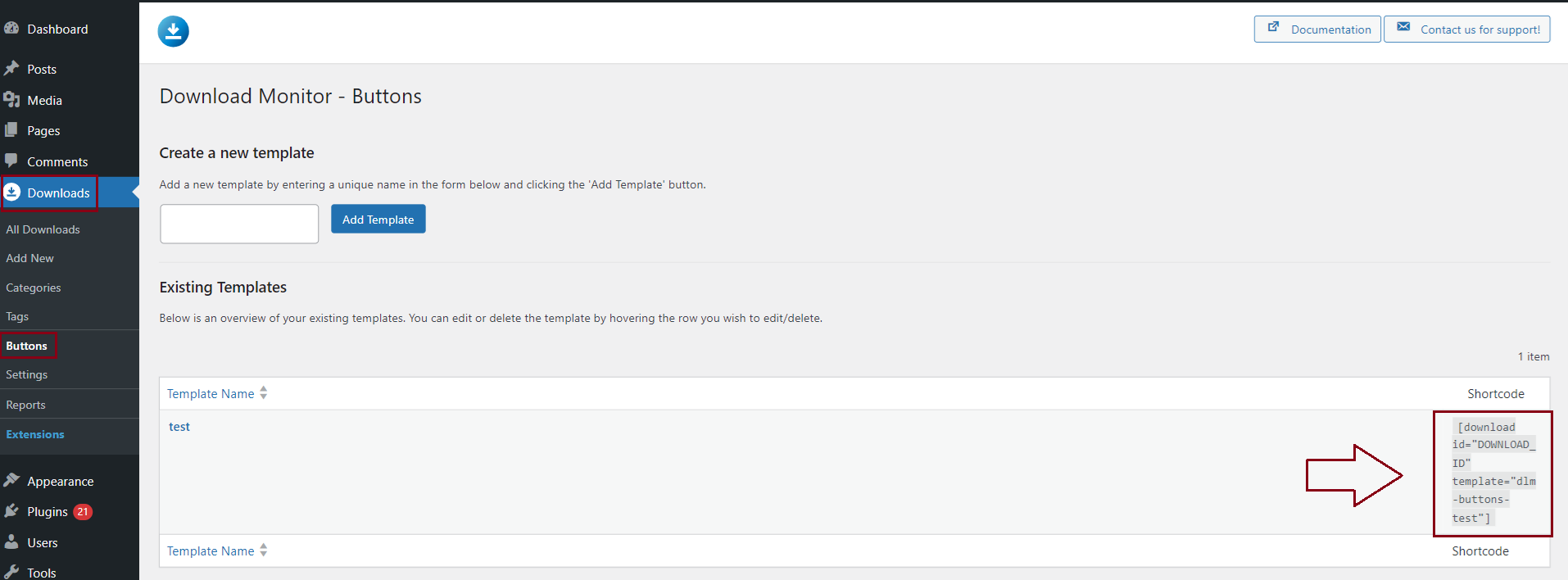Open the Documentation link button
This screenshot has height=580, width=1568.
pyautogui.click(x=1317, y=29)
